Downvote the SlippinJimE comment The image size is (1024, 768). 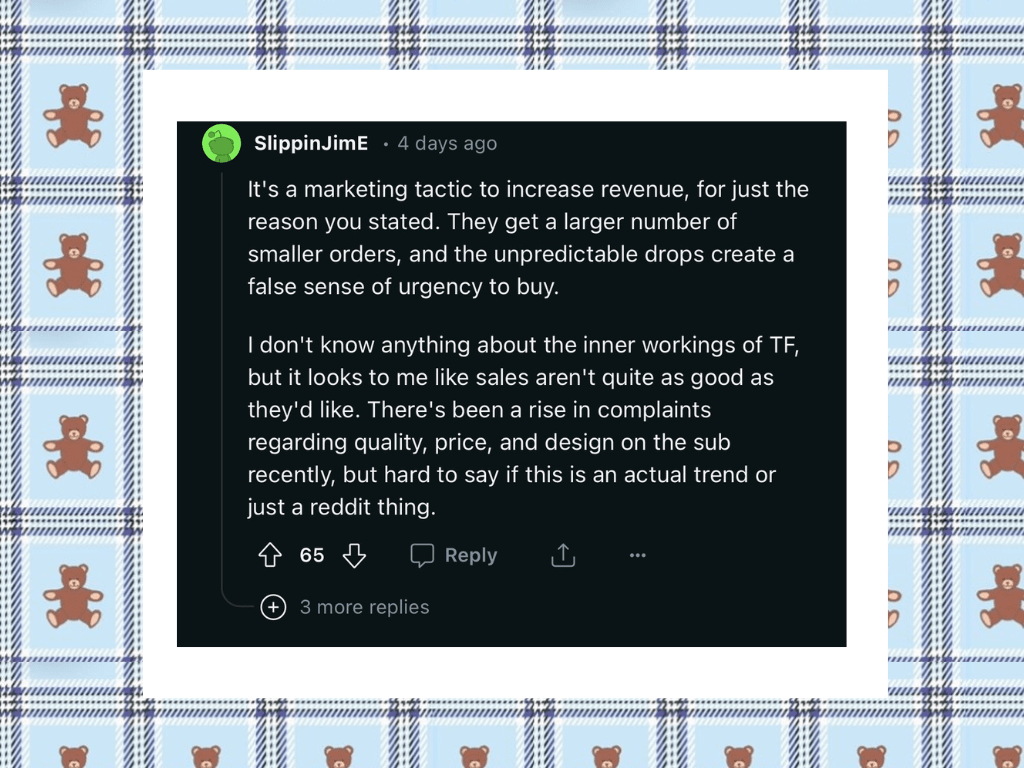354,556
